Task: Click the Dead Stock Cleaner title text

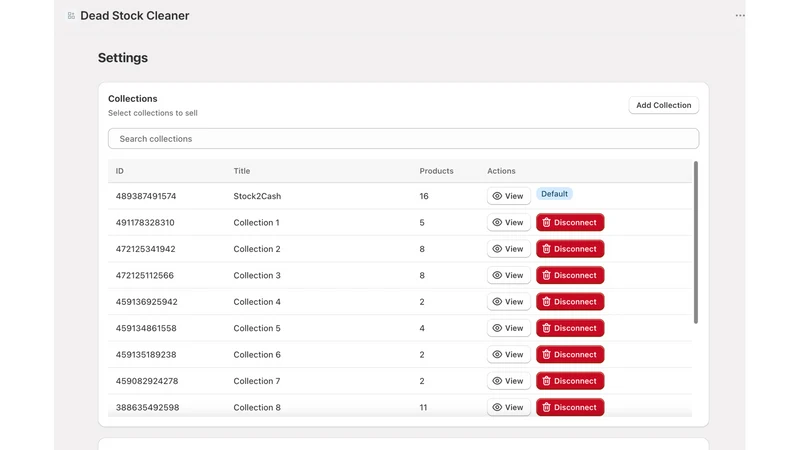Action: click(135, 16)
